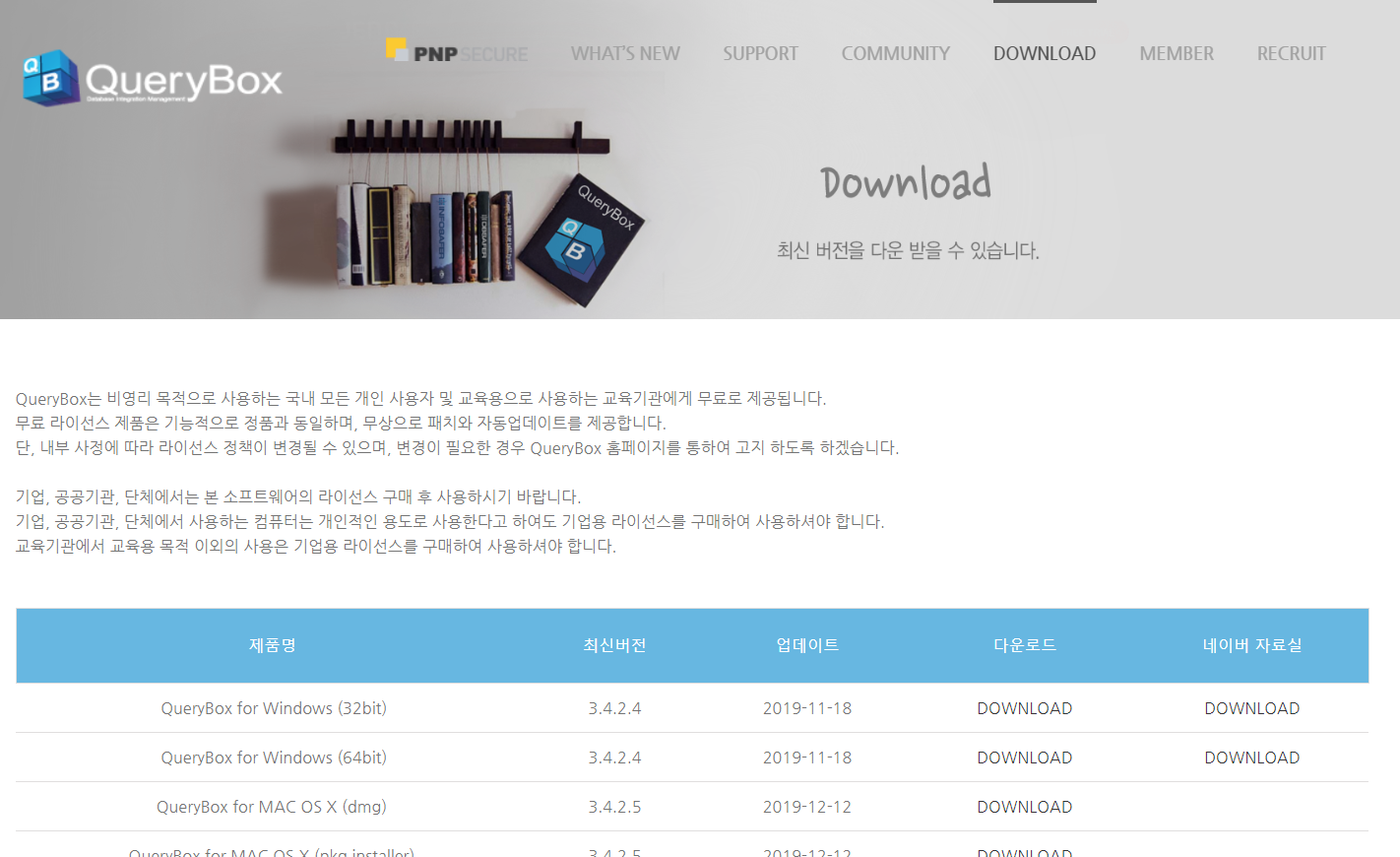
Task: Select 'QueryBox for MAC OS X (dmg)' text
Action: coord(272,807)
